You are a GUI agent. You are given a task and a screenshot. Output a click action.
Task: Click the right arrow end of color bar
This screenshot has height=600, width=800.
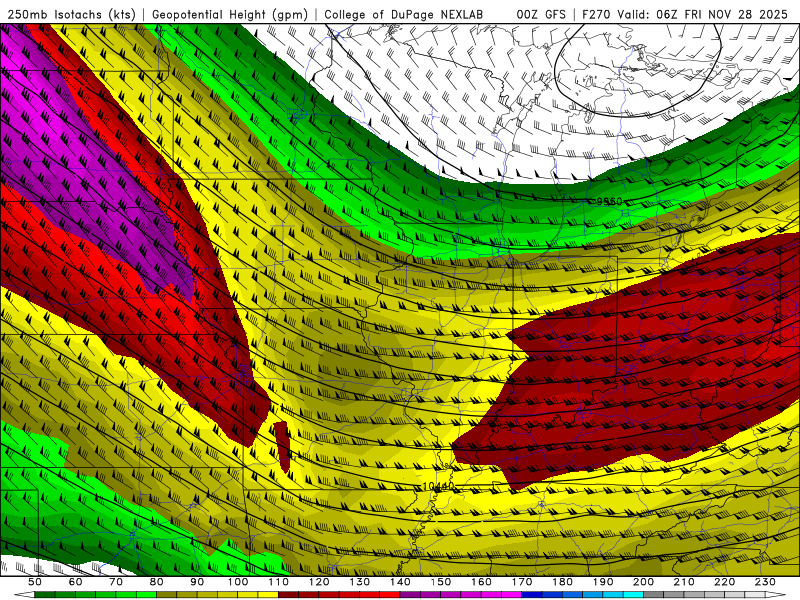click(x=776, y=595)
